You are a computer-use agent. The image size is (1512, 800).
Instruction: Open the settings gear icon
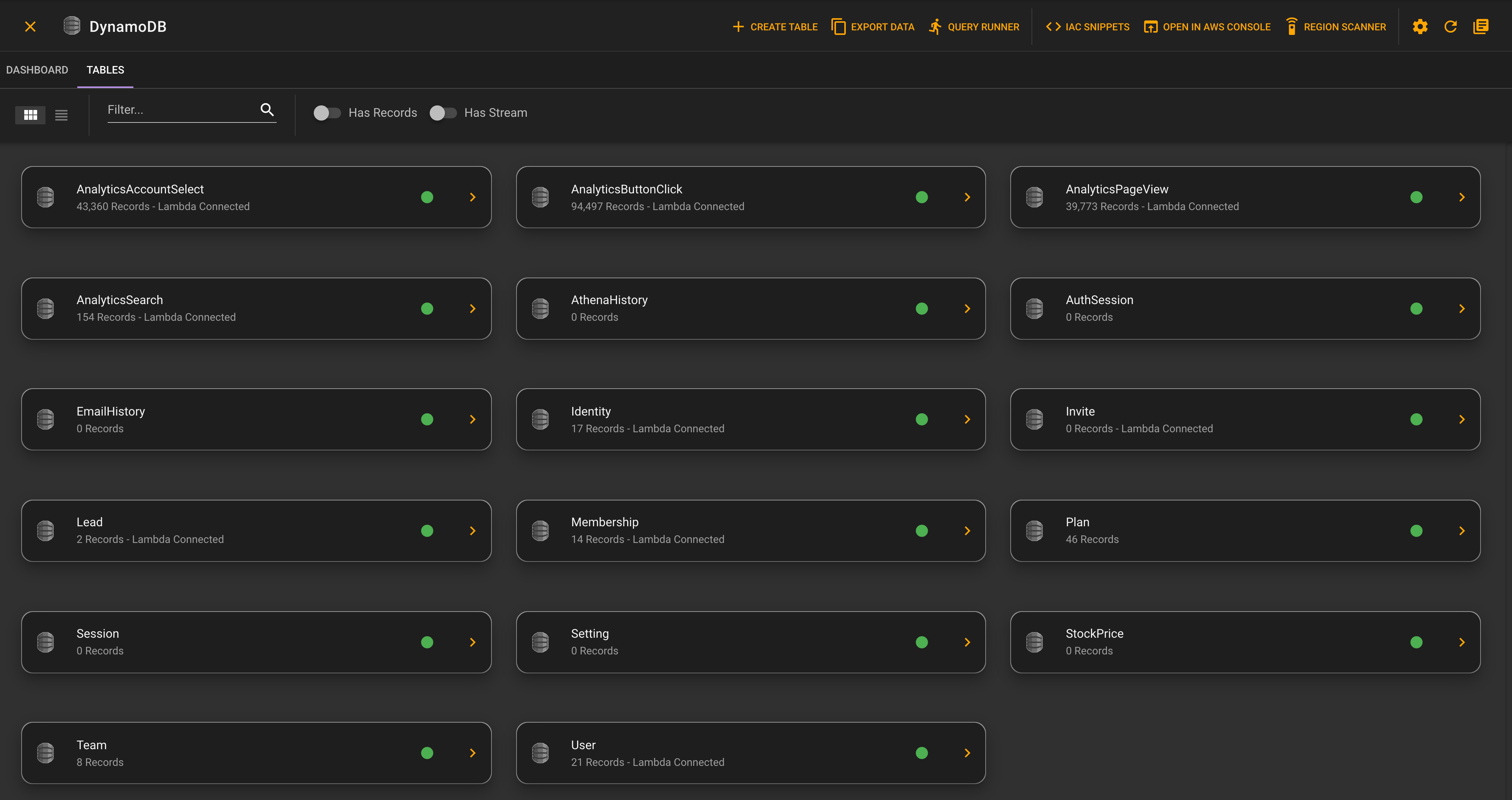pos(1420,27)
